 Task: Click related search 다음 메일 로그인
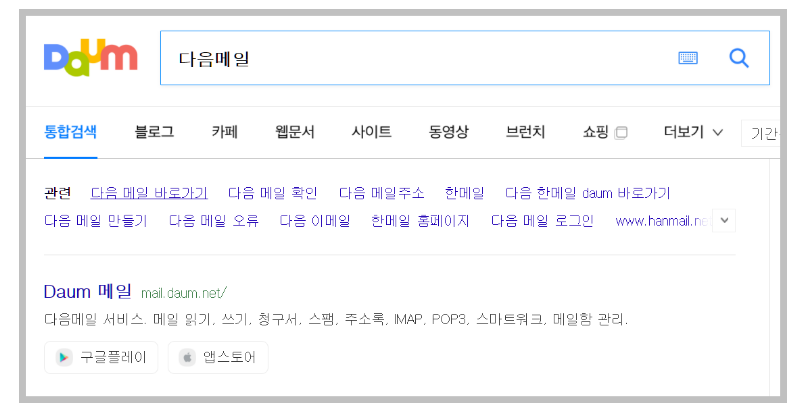pos(542,221)
